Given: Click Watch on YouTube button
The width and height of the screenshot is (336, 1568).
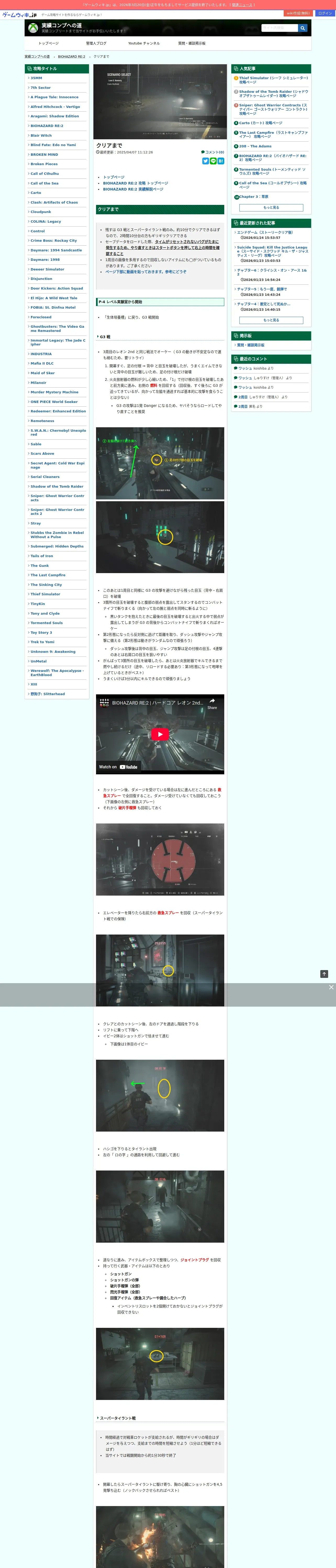Looking at the screenshot, I should tap(118, 767).
